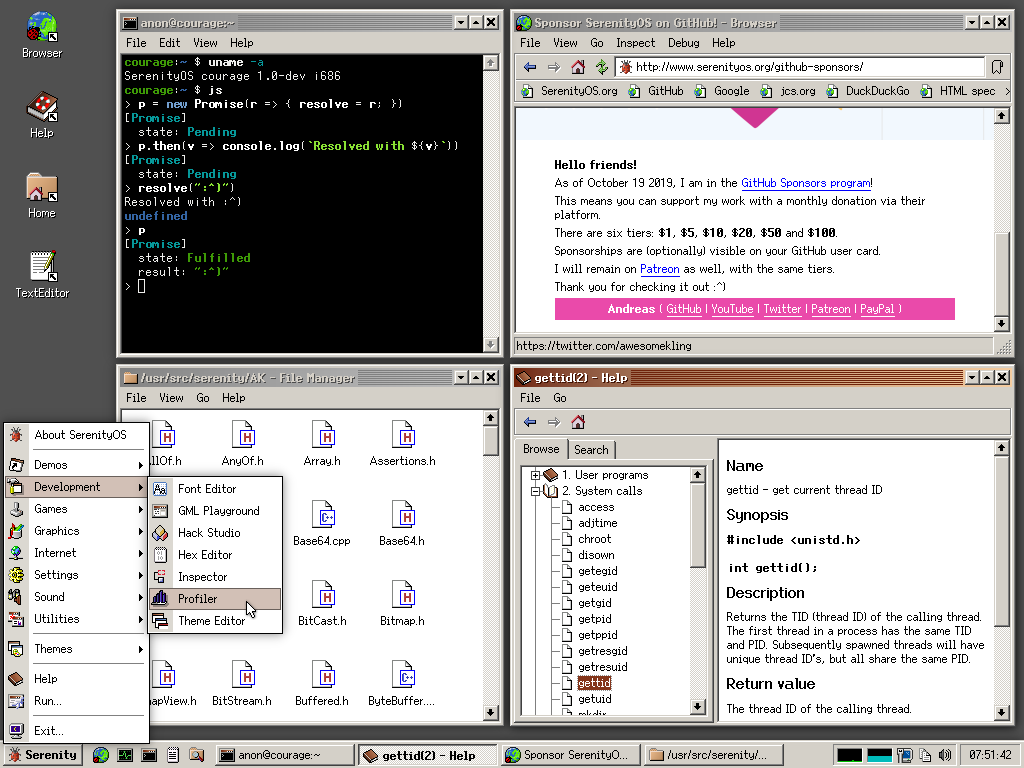Launch Hack Studio from the submenu
Image resolution: width=1024 pixels, height=768 pixels.
click(209, 533)
